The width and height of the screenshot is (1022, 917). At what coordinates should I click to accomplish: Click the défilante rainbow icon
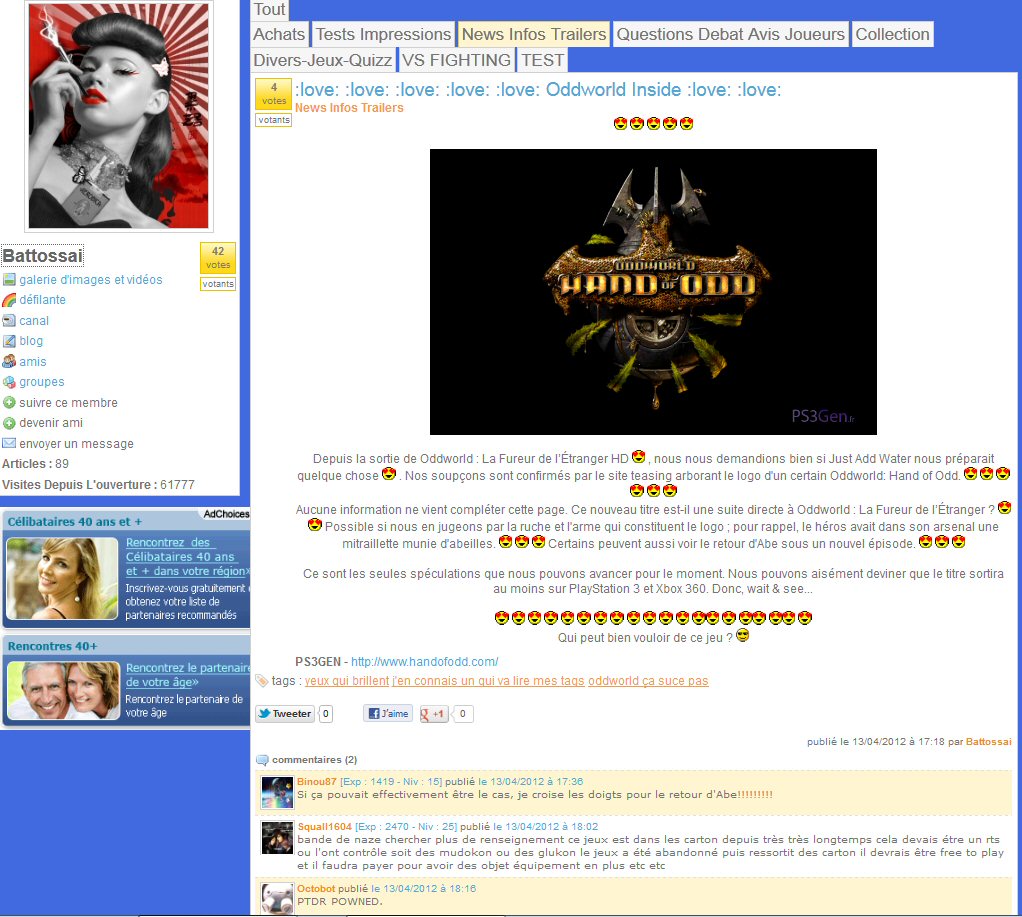point(9,300)
